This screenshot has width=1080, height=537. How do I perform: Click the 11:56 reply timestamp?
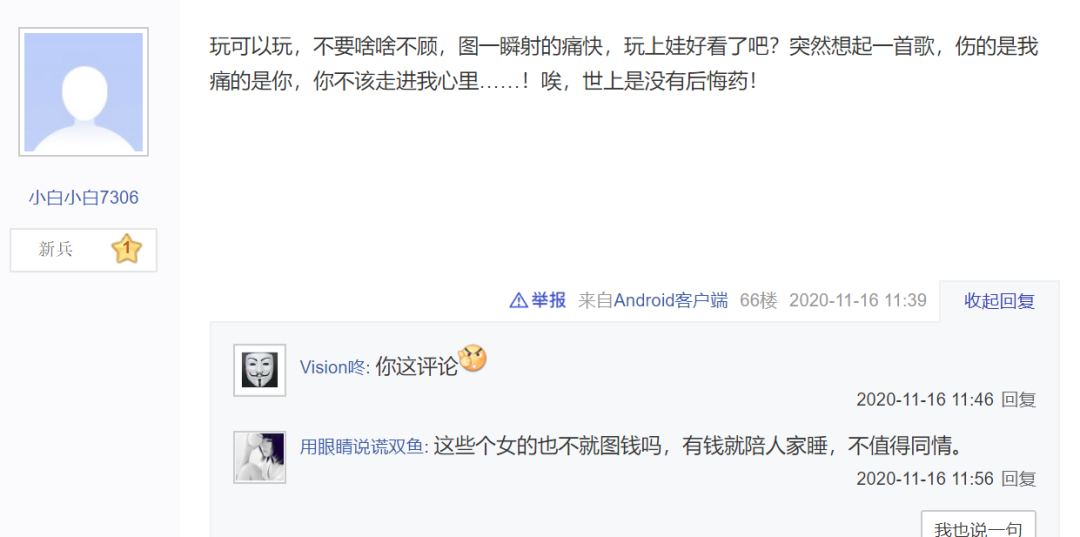tap(925, 479)
